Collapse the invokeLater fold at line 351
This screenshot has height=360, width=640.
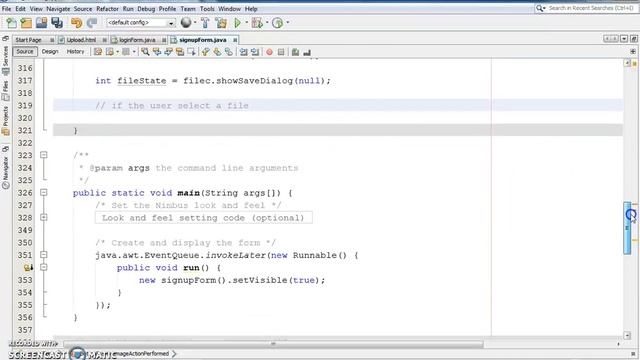point(44,255)
